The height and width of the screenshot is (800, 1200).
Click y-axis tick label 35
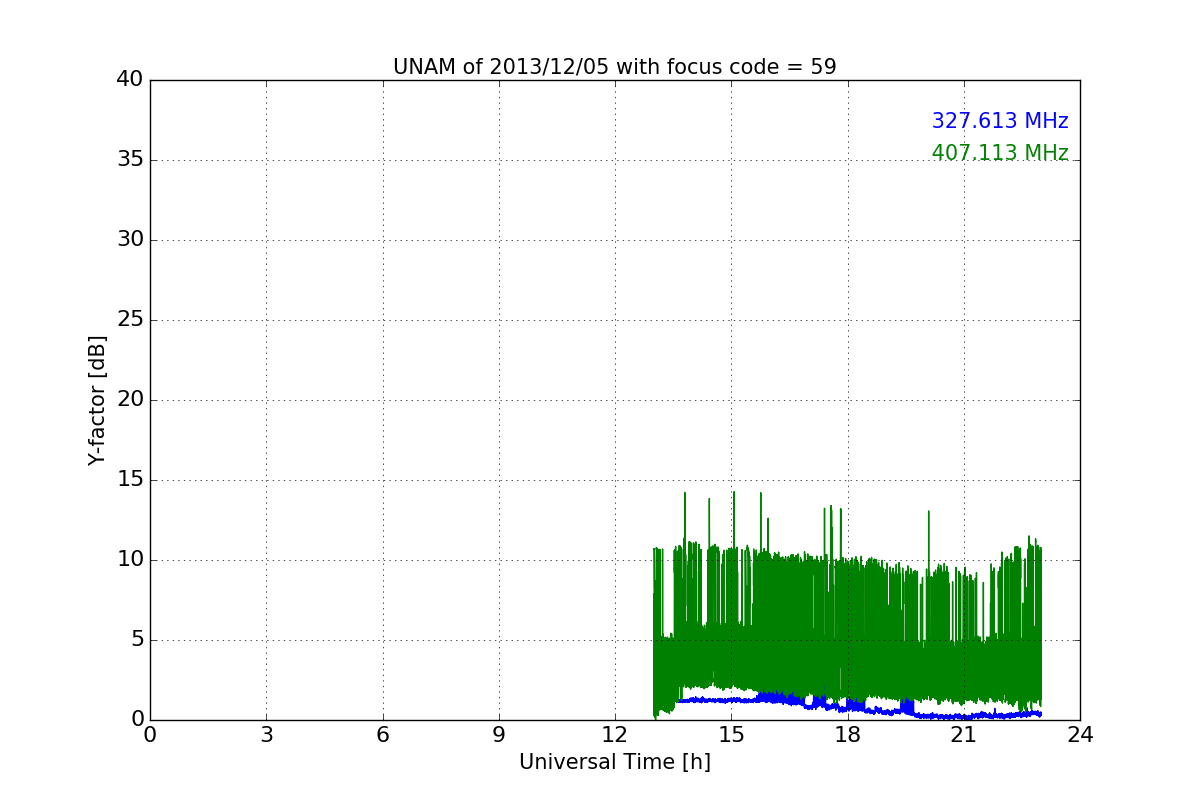130,159
